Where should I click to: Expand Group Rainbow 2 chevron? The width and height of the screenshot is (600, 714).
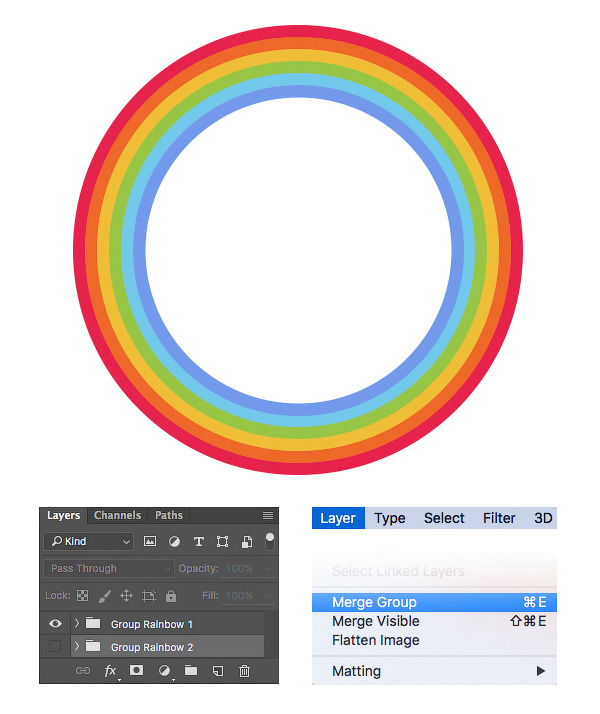[x=76, y=646]
